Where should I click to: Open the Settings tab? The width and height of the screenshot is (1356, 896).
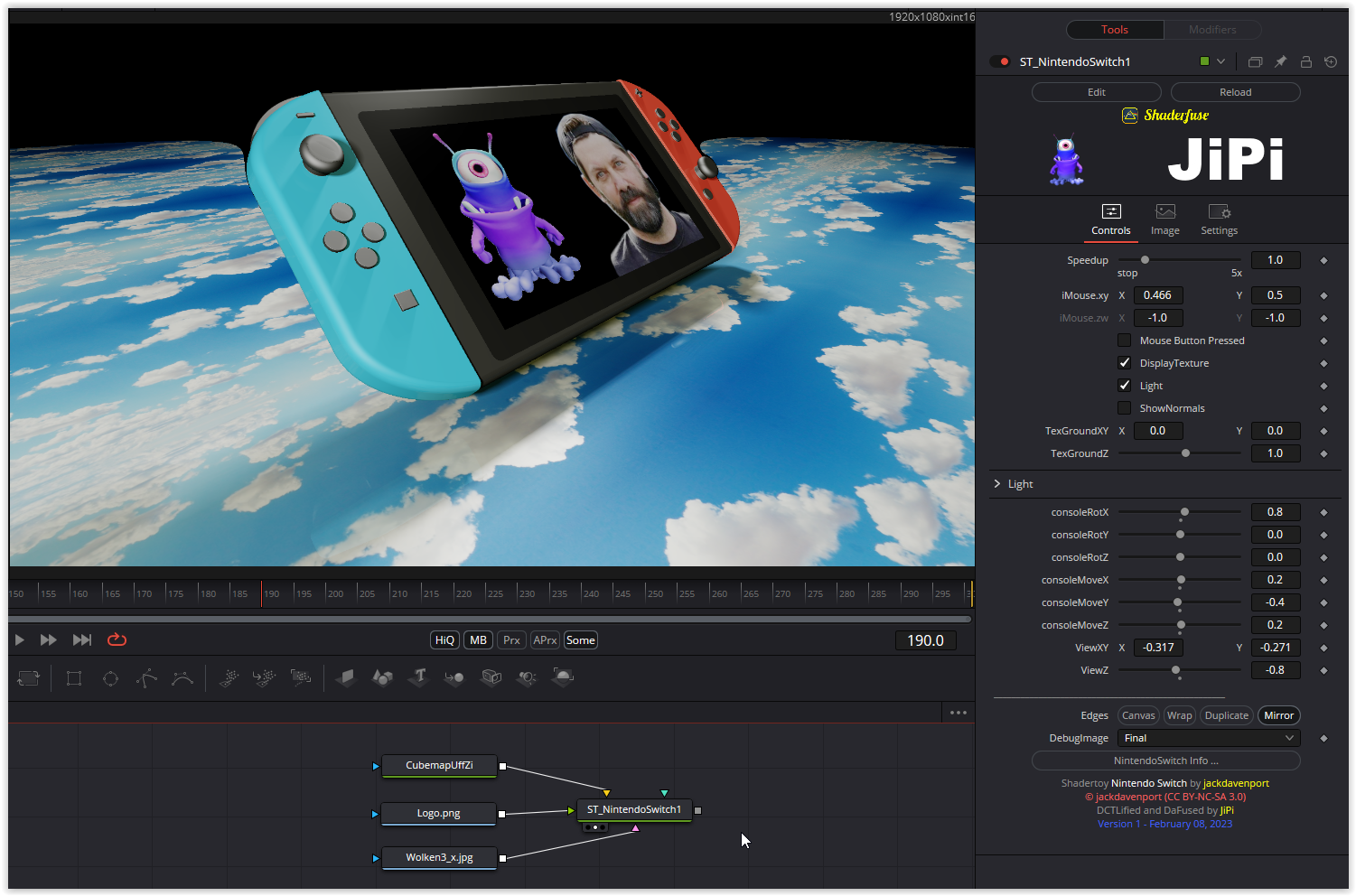coord(1220,219)
